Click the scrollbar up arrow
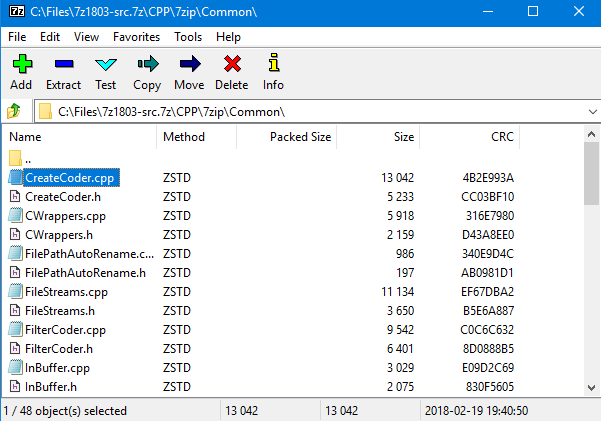This screenshot has width=601, height=421. [591, 134]
